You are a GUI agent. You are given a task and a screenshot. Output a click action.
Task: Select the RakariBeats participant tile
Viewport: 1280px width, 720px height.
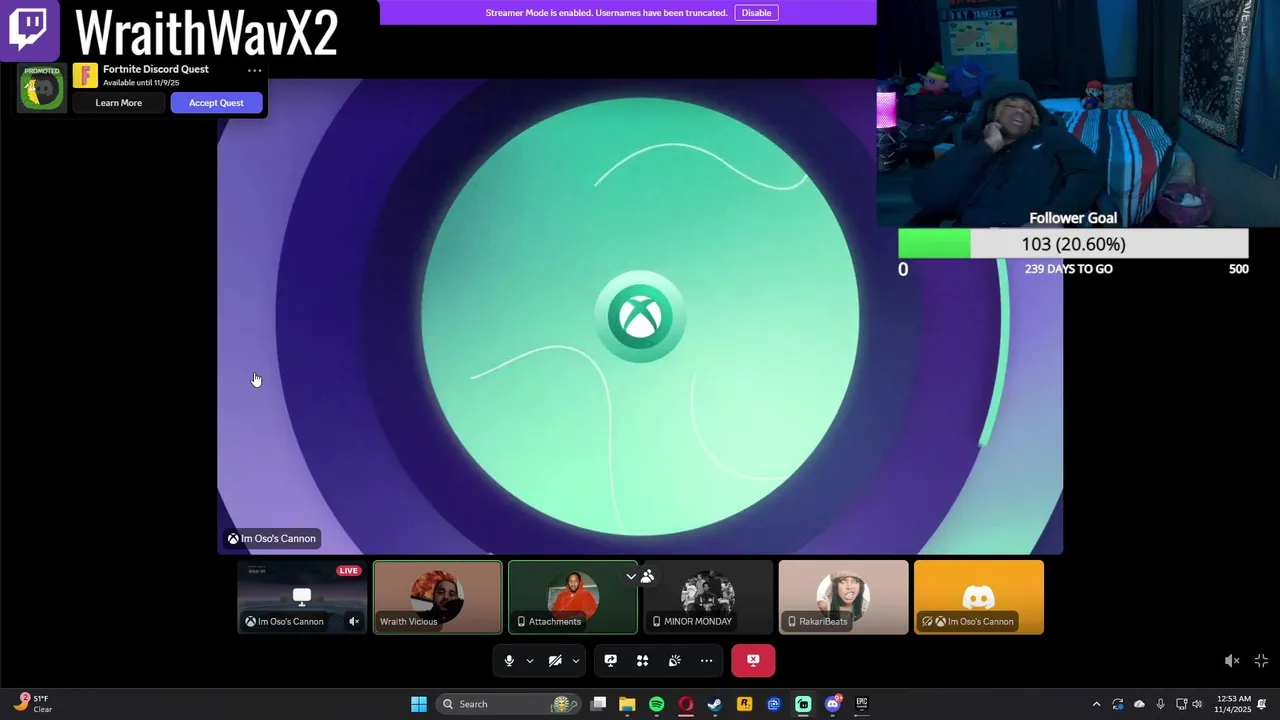[843, 597]
